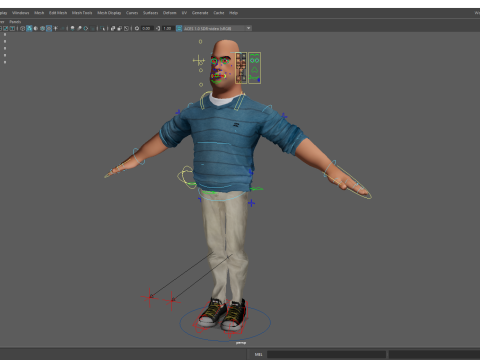The image size is (480, 360).
Task: Click the Safe Action icon
Action: click(6, 28)
